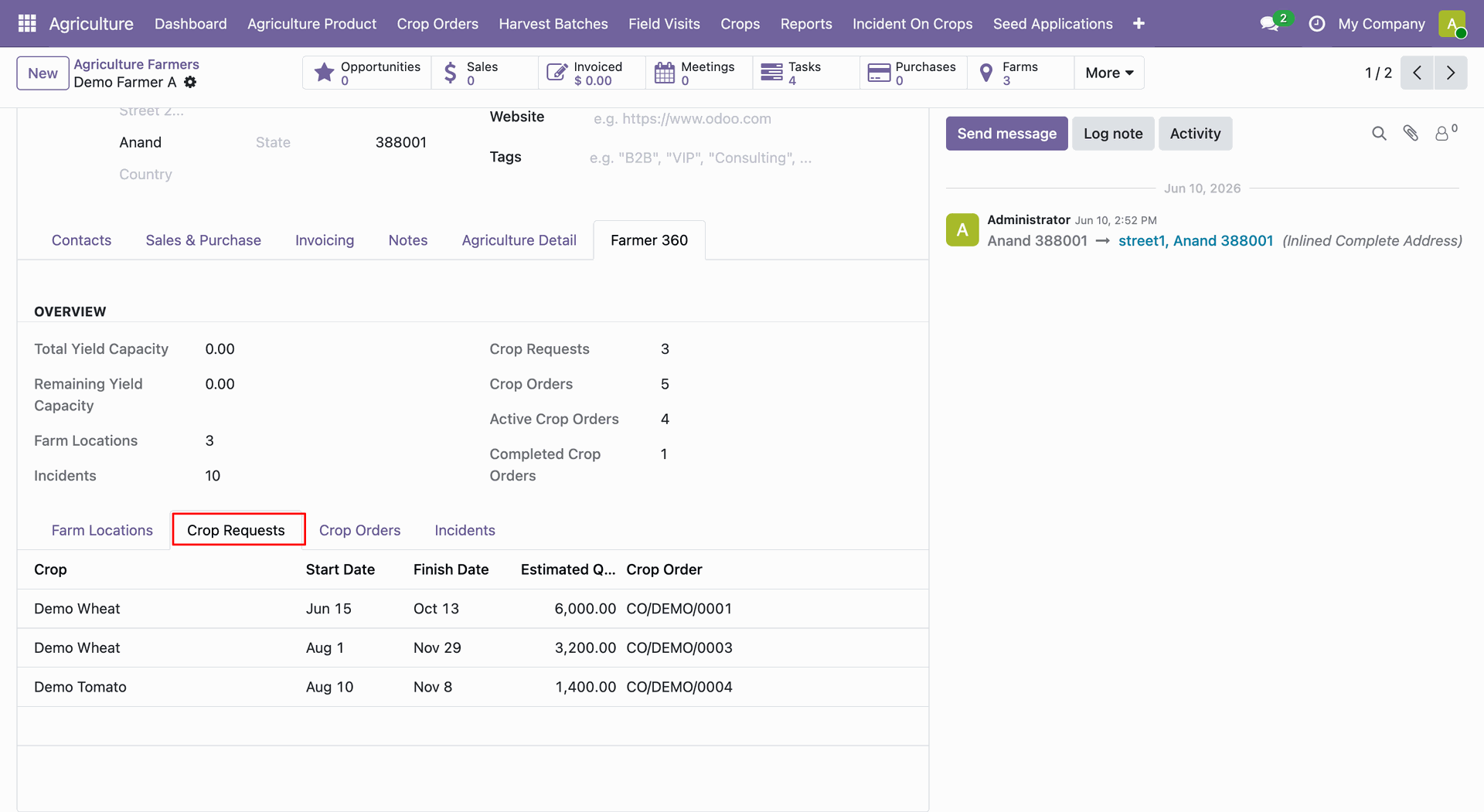Open Tasks stat button
The height and width of the screenshot is (812, 1484).
tap(806, 73)
